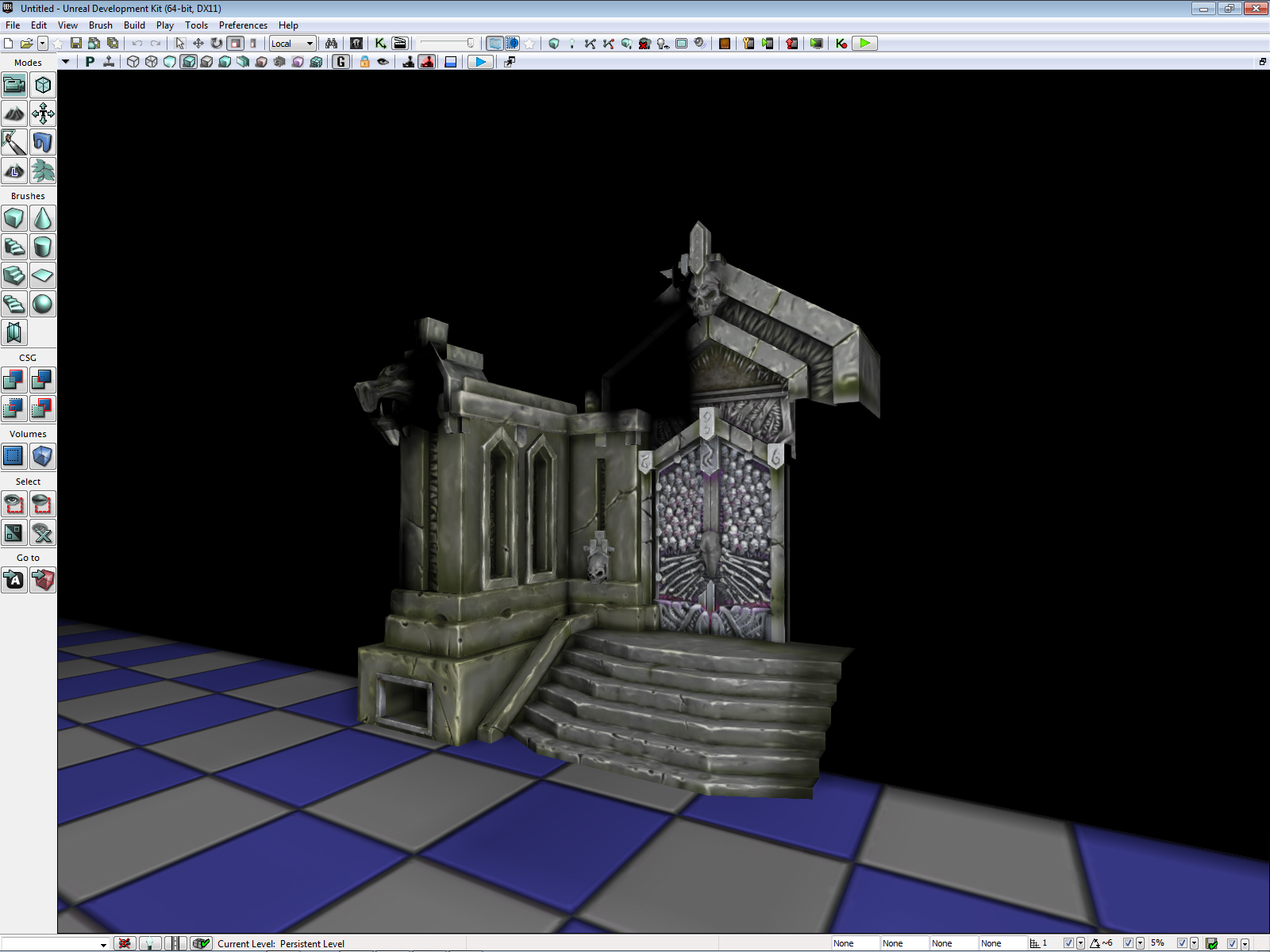Select Texture alignment mode with arrows icon
This screenshot has height=952, width=1270.
pyautogui.click(x=43, y=113)
